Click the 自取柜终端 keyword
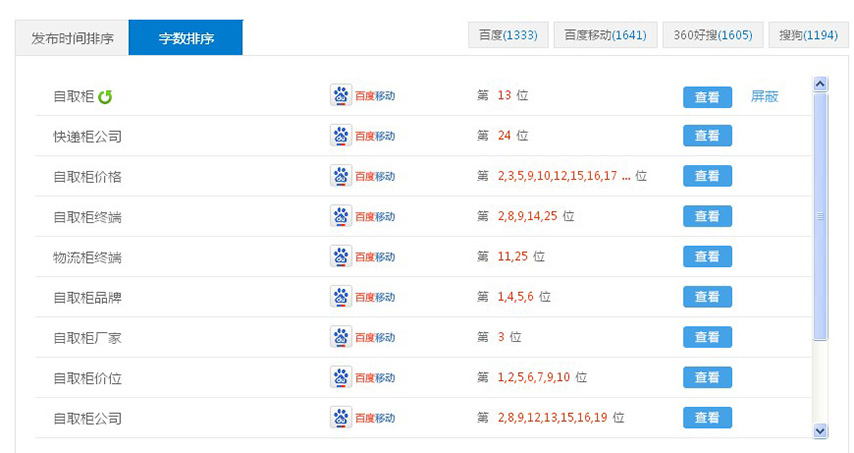This screenshot has width=854, height=453. [x=87, y=217]
